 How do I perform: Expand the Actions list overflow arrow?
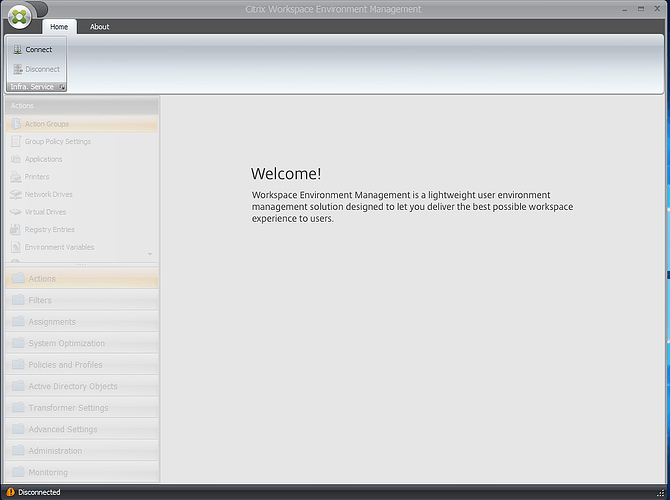[151, 254]
